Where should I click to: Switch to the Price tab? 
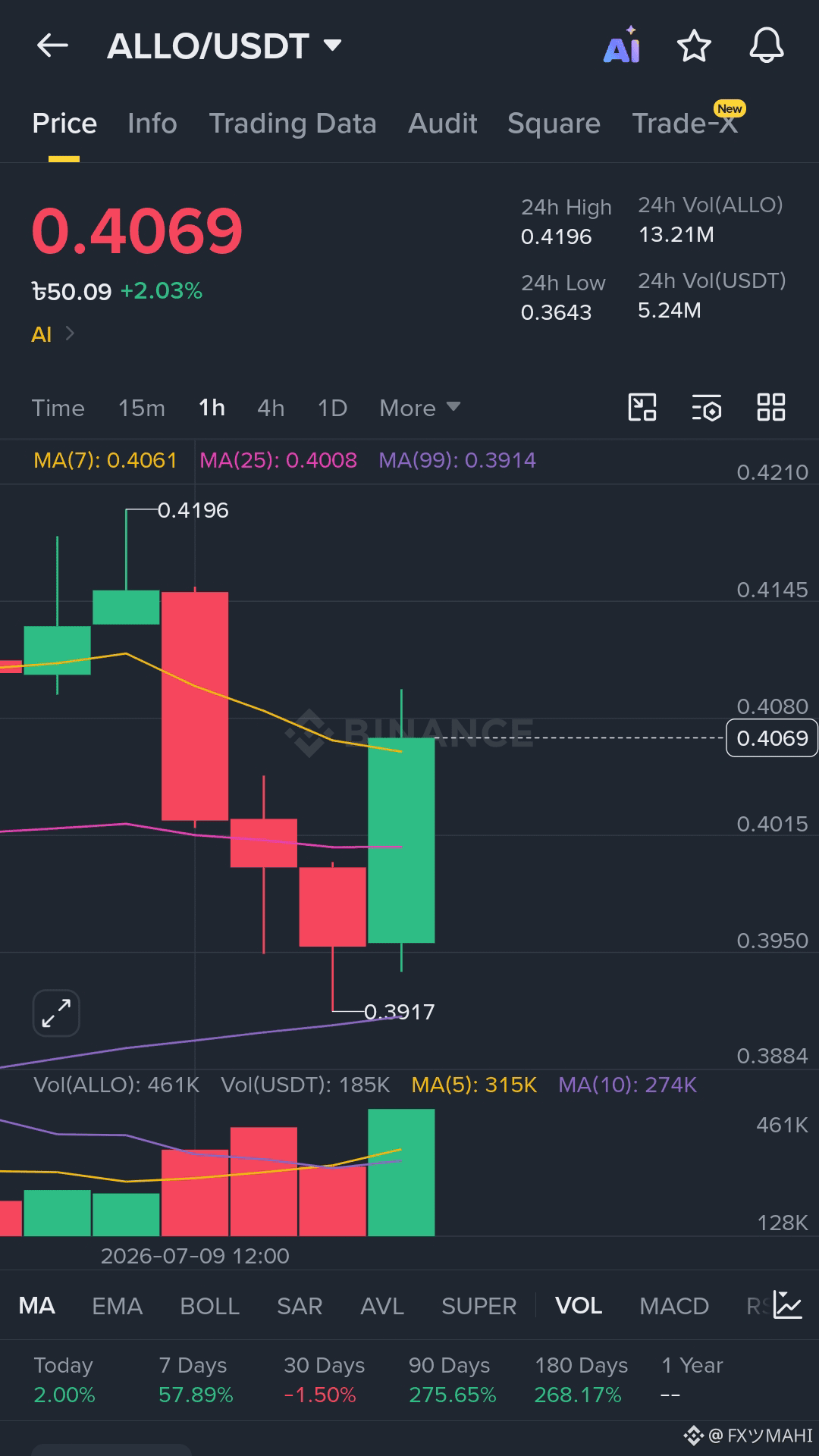click(64, 124)
